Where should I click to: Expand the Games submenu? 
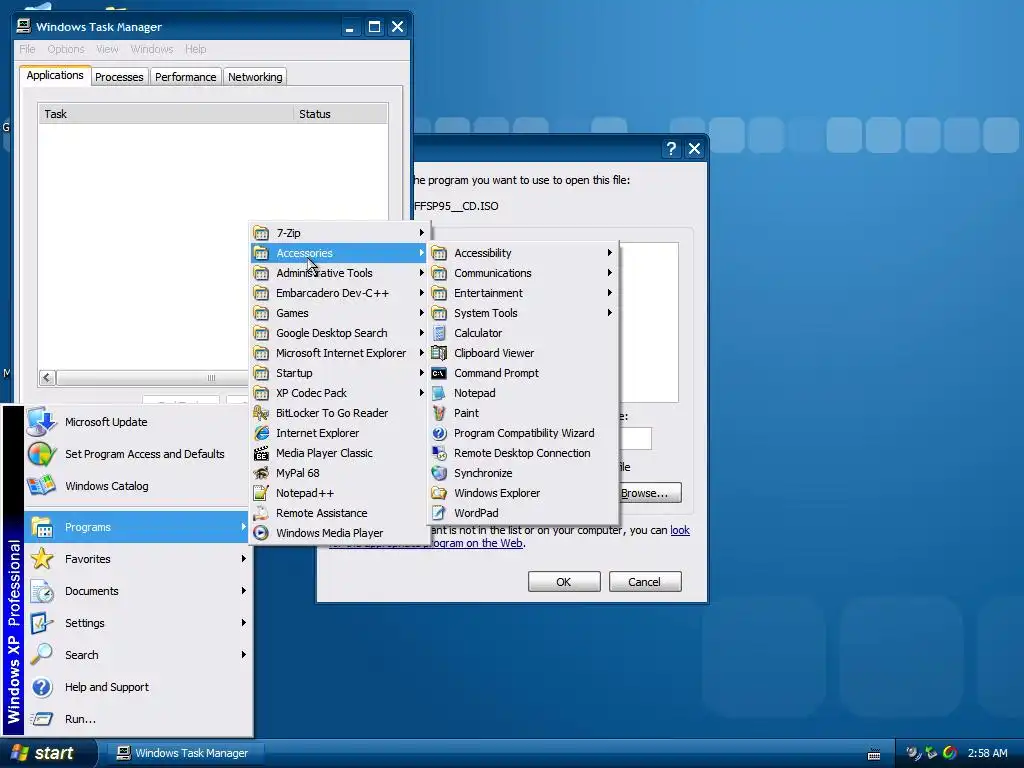tap(339, 313)
